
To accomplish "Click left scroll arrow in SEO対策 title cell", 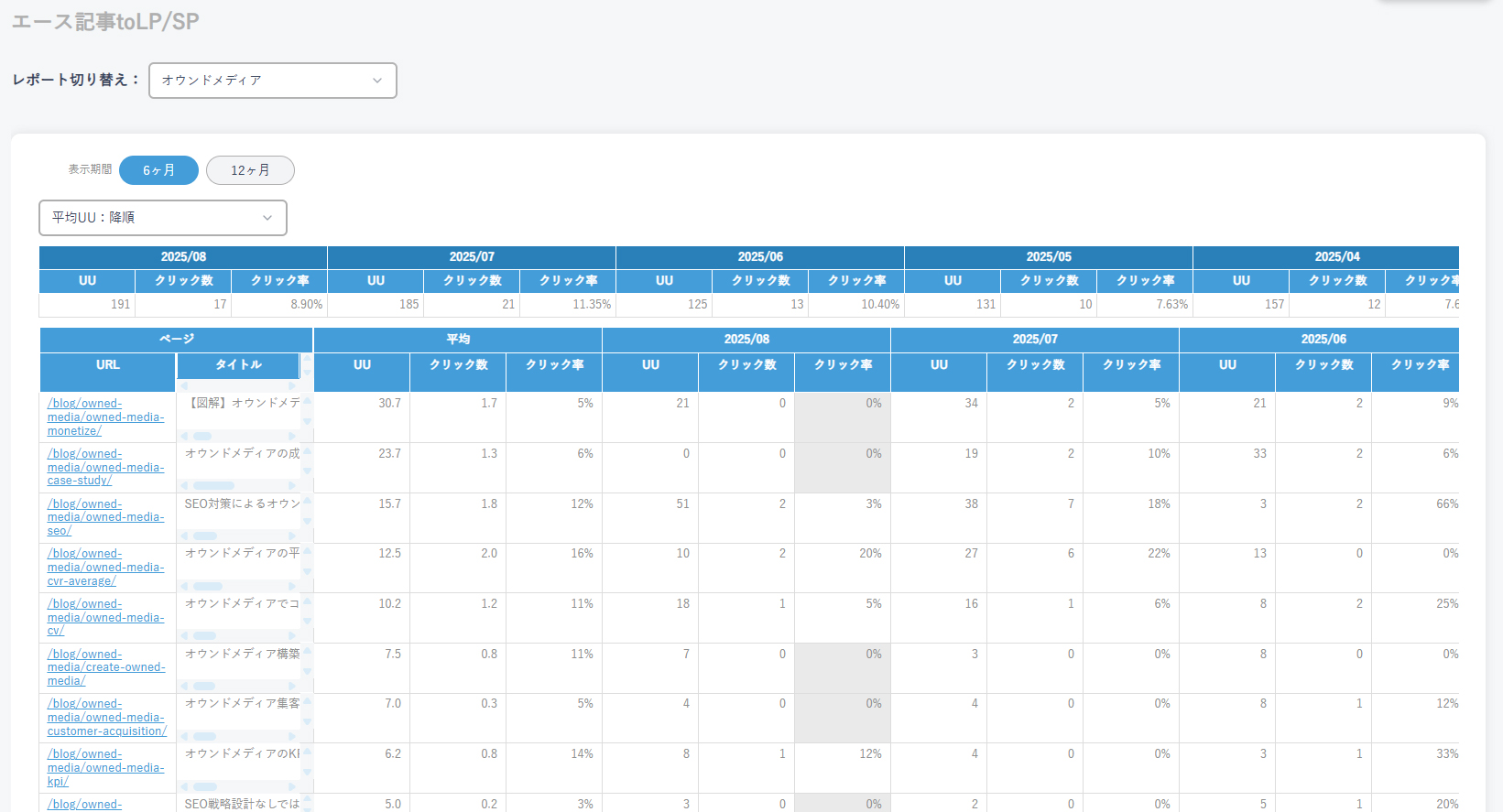I will 184,536.
